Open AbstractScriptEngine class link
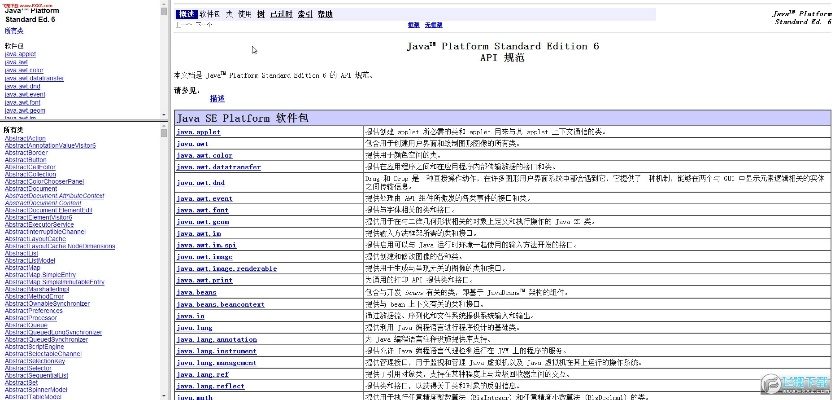Viewport: 835px width, 400px height. tap(34, 347)
